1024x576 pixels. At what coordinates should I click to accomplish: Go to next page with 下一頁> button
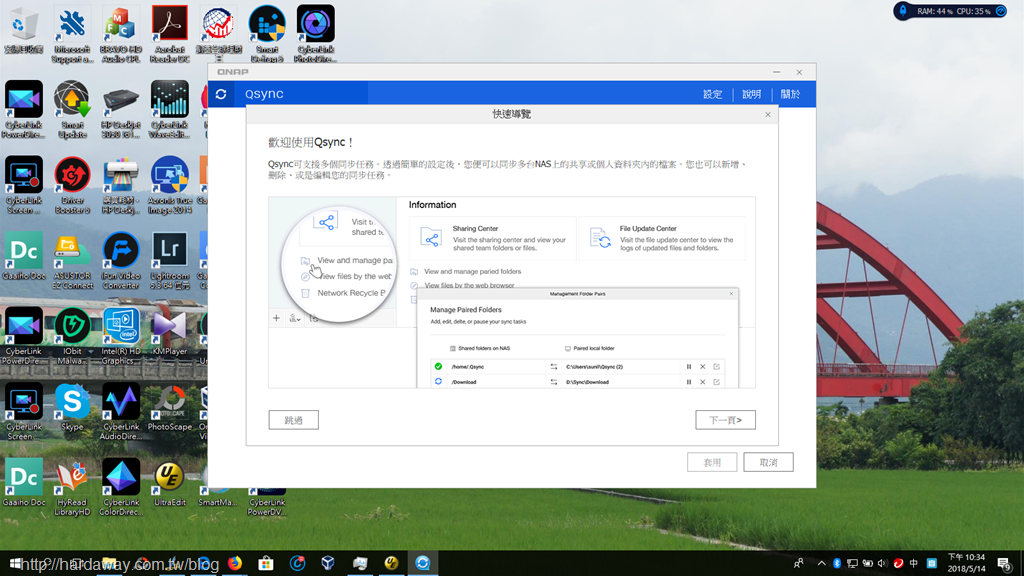[726, 420]
